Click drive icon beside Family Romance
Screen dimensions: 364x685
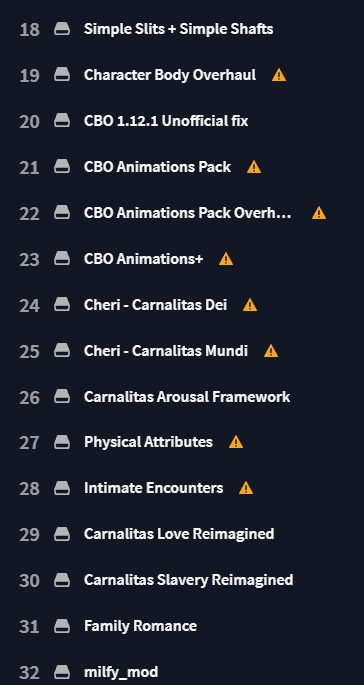(x=62, y=626)
